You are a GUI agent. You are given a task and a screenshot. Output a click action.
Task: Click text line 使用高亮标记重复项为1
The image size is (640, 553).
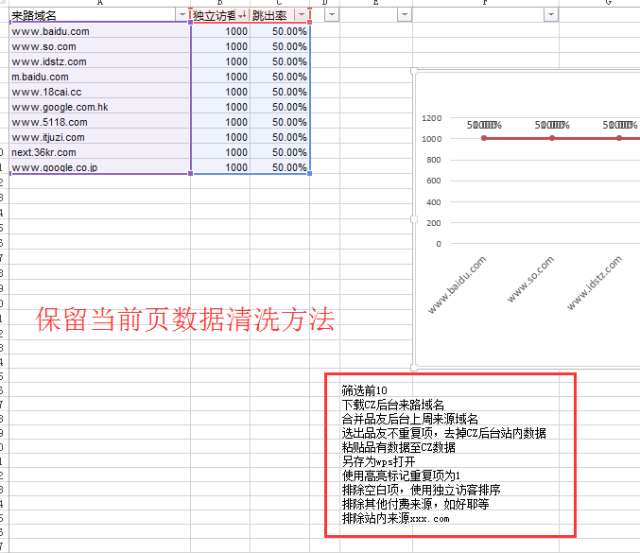401,475
